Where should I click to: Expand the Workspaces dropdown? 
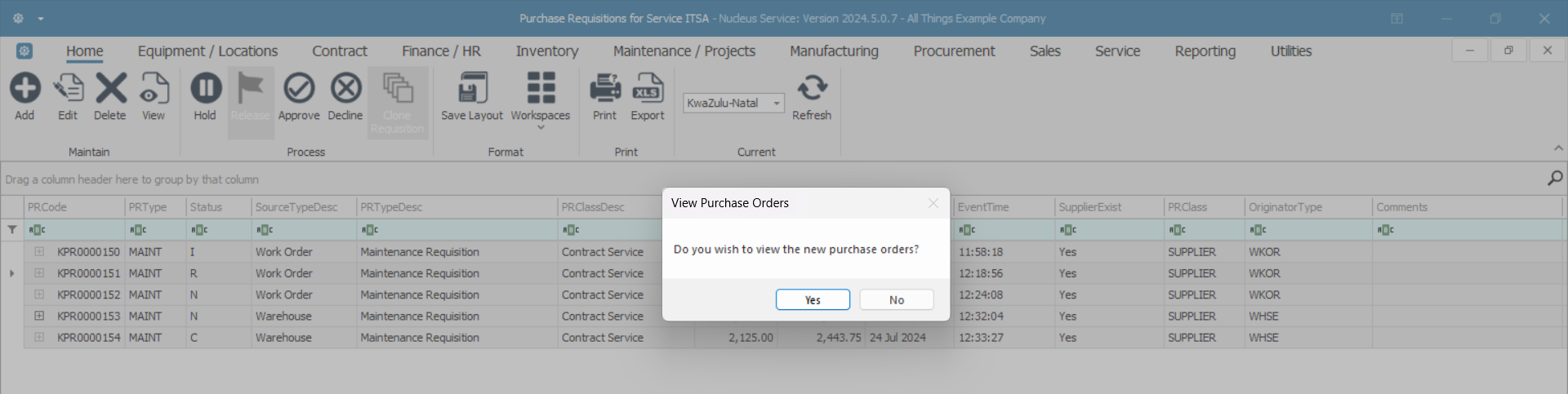(x=541, y=126)
